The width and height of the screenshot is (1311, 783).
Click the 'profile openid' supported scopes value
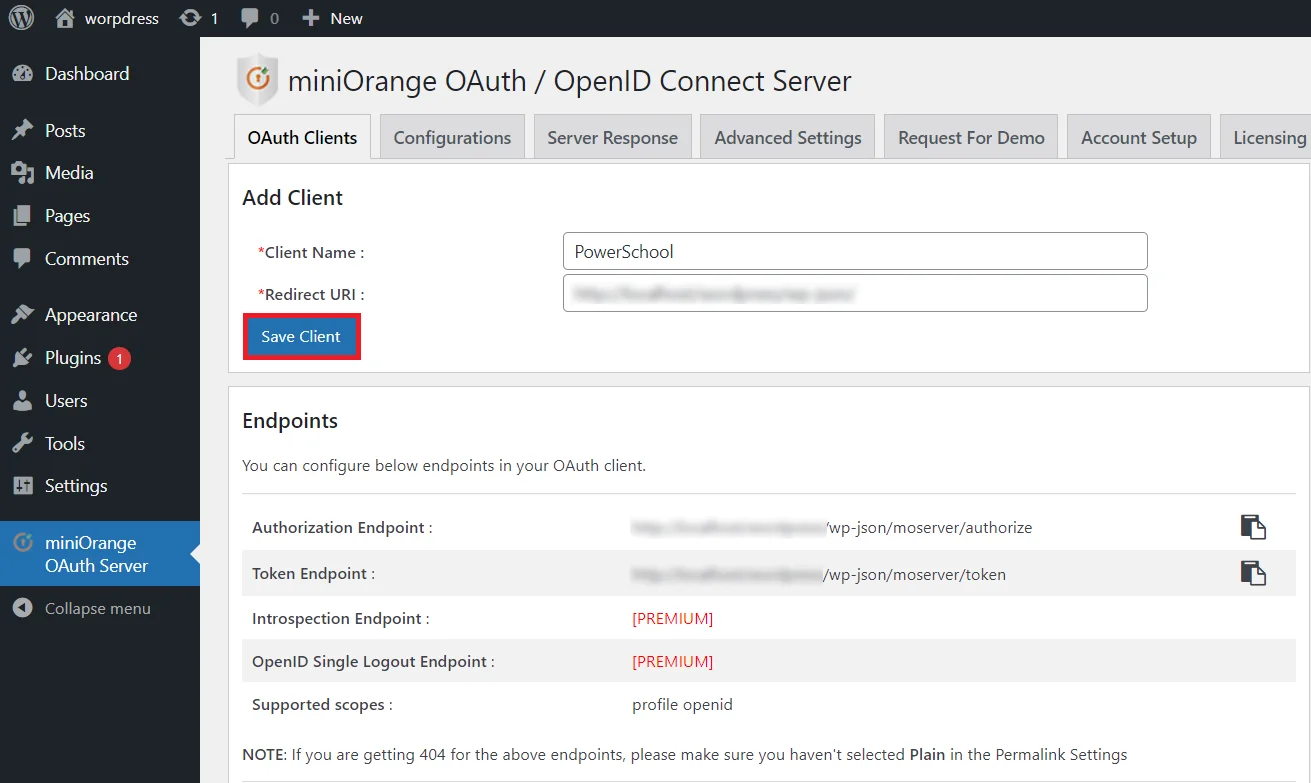tap(682, 705)
